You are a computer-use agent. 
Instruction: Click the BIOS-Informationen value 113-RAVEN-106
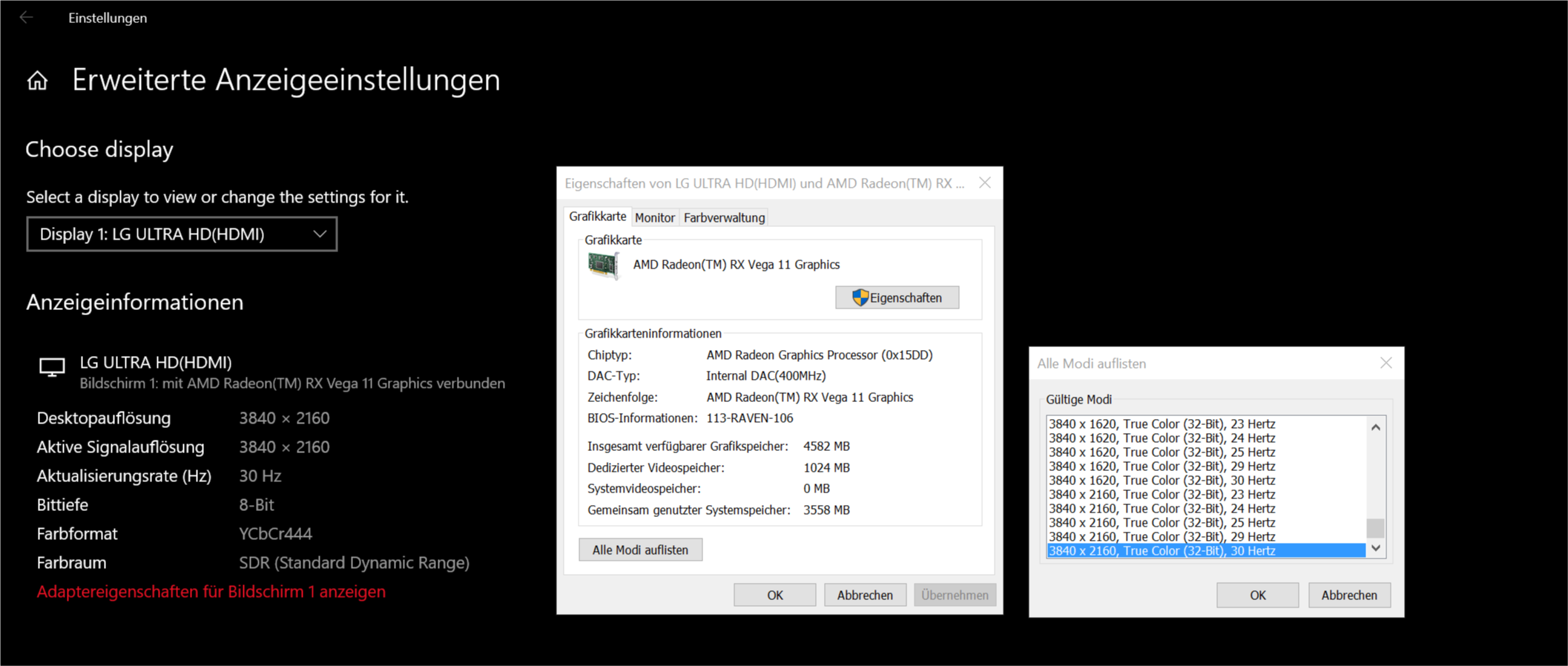750,418
